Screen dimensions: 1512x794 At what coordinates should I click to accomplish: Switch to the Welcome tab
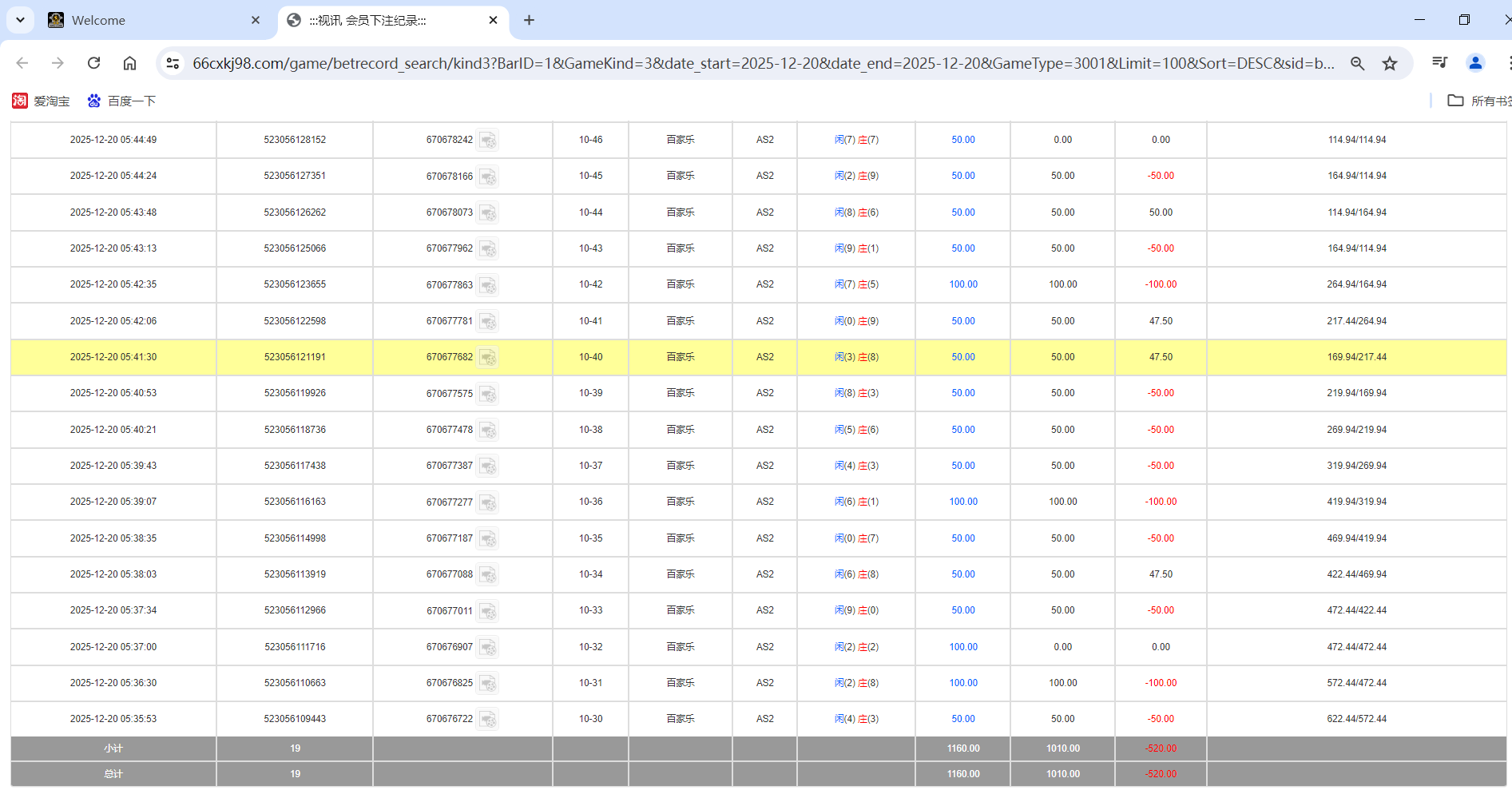pyautogui.click(x=144, y=20)
